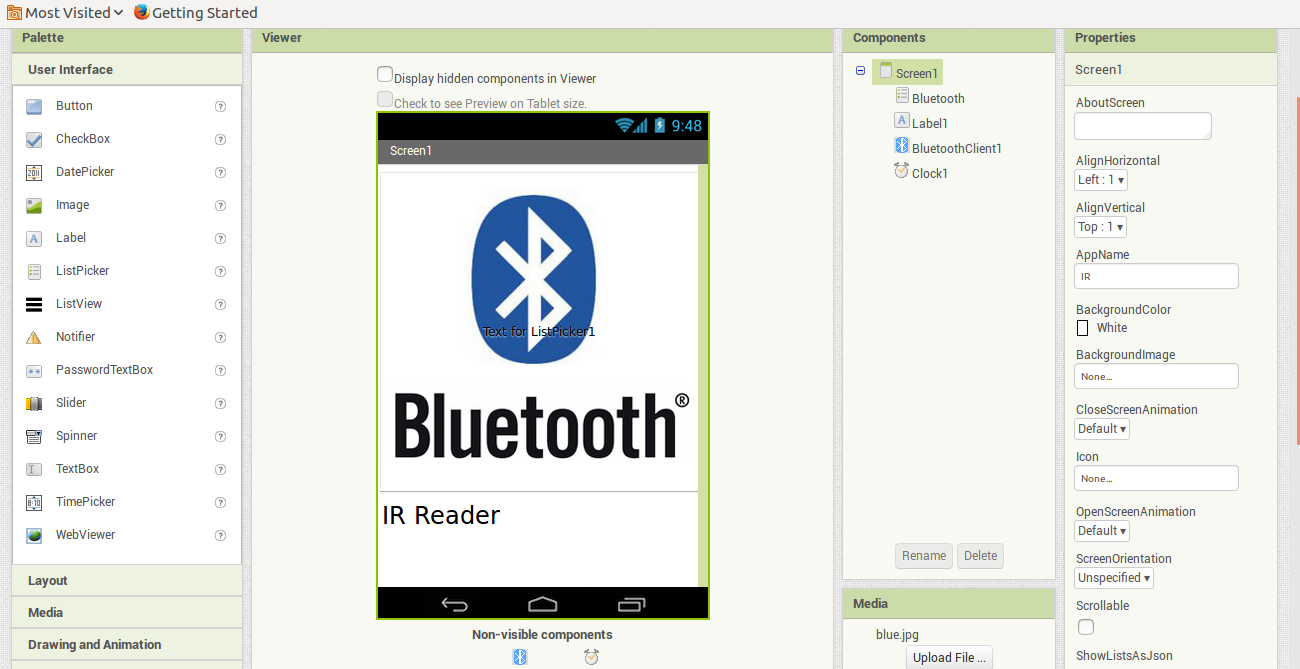The height and width of the screenshot is (669, 1300).
Task: Select the DatePicker palette icon
Action: (34, 172)
